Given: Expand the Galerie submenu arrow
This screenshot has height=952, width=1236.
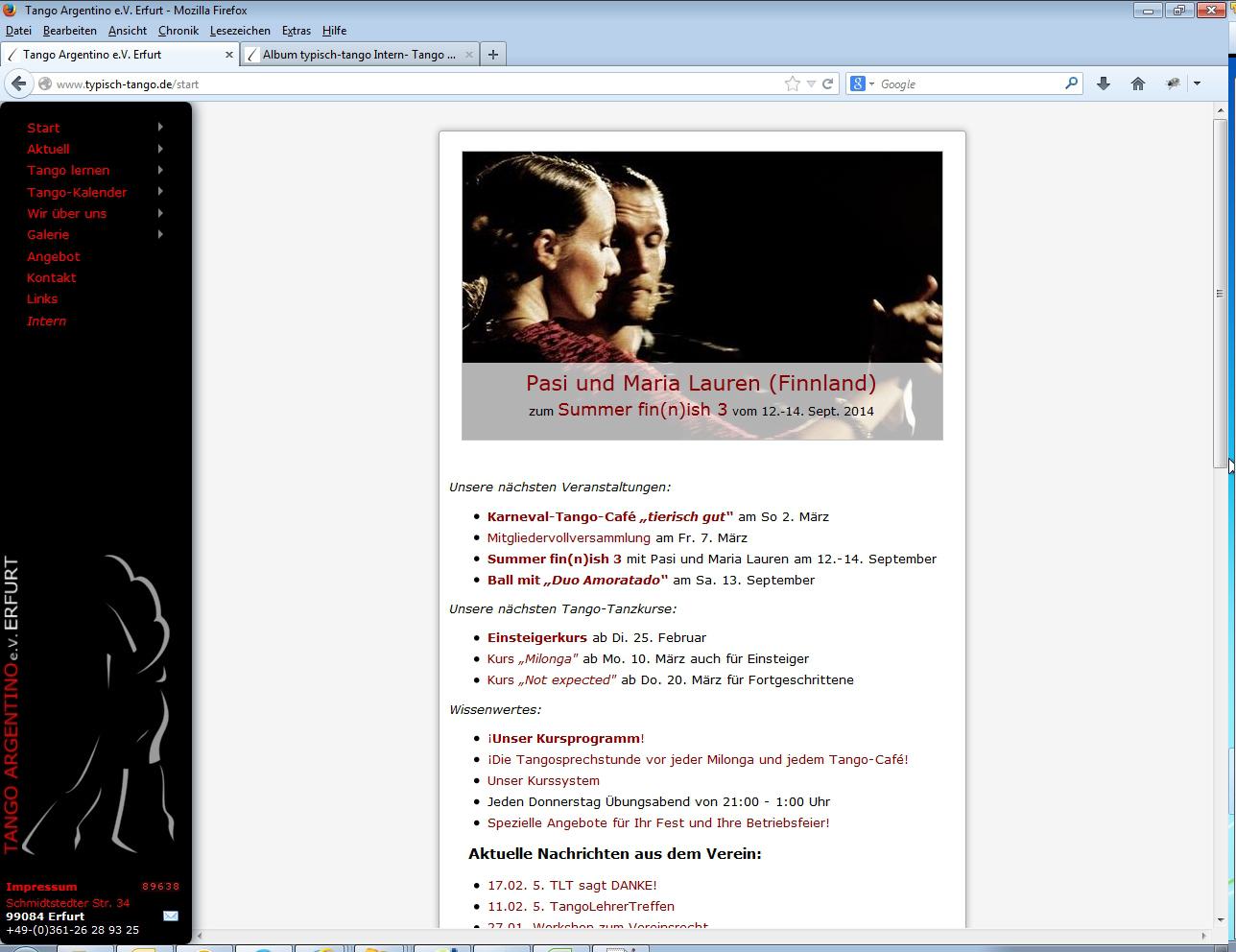Looking at the screenshot, I should tap(160, 234).
